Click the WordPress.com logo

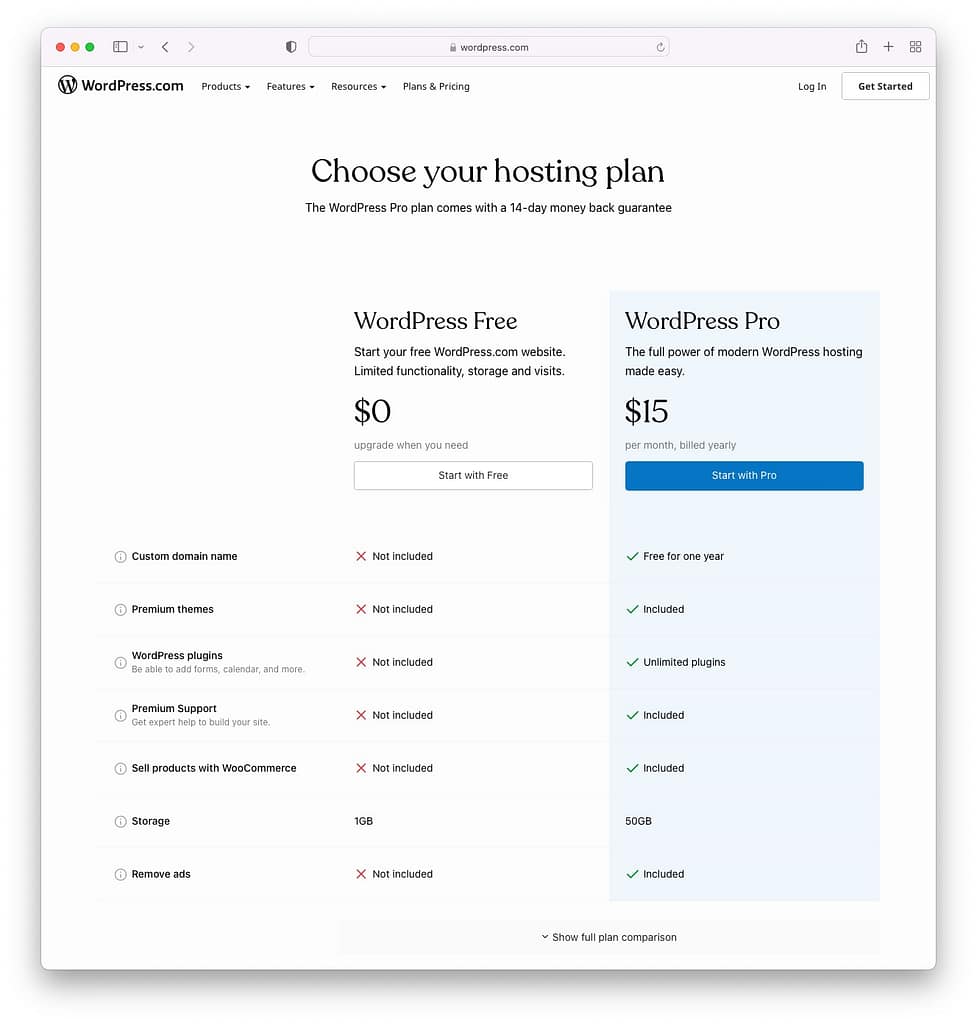(x=120, y=86)
